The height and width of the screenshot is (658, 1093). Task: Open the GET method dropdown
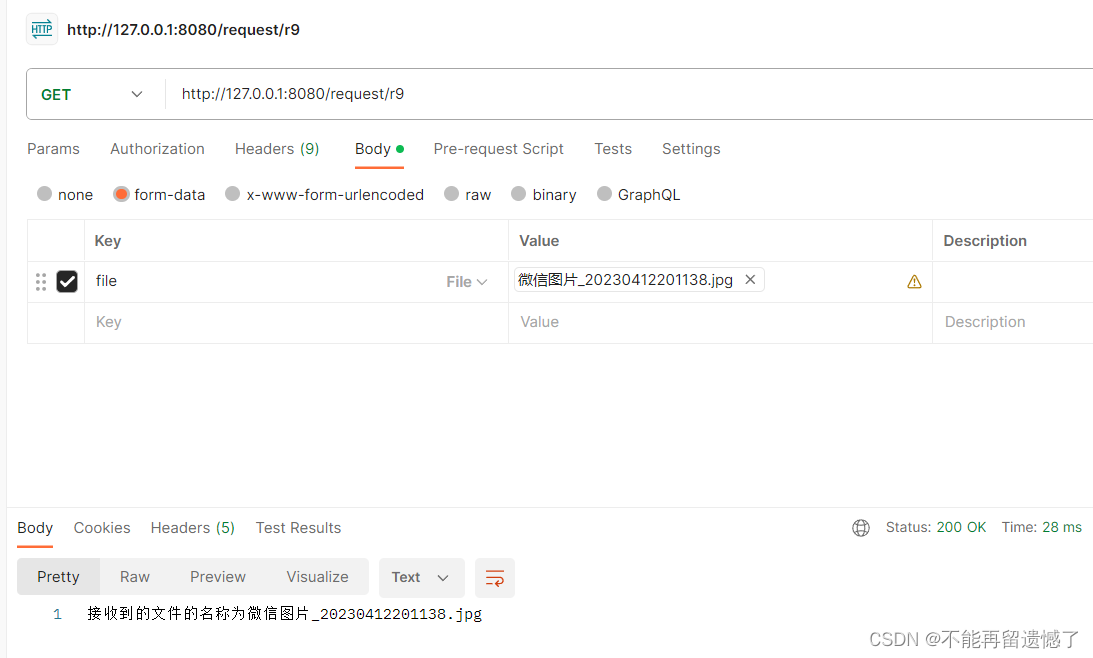click(x=92, y=94)
